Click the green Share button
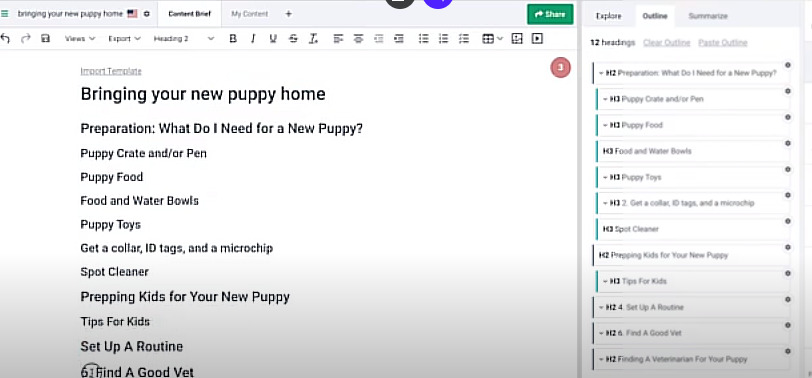Viewport: 812px width, 378px height. coord(550,14)
